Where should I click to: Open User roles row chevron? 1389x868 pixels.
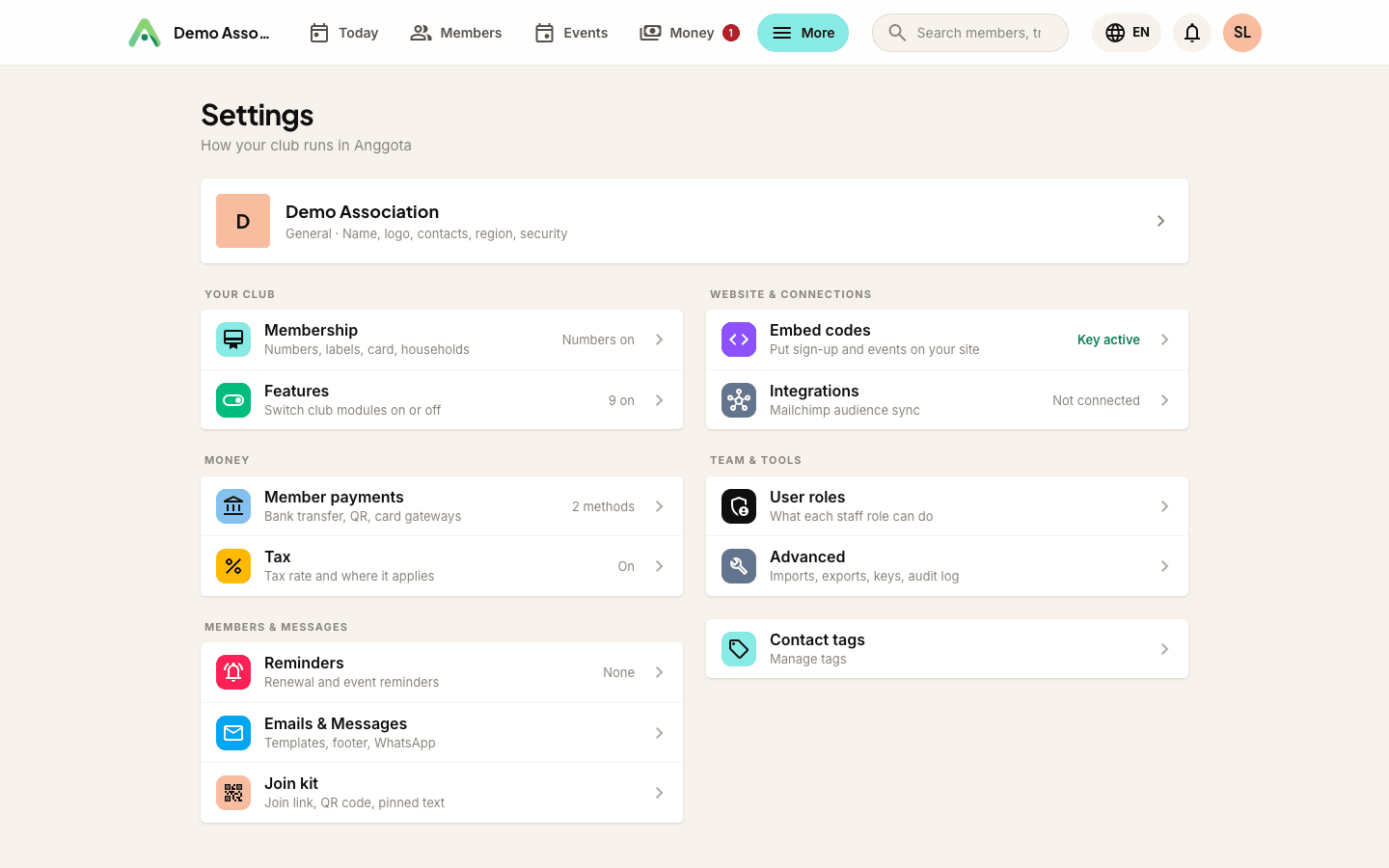tap(1165, 506)
